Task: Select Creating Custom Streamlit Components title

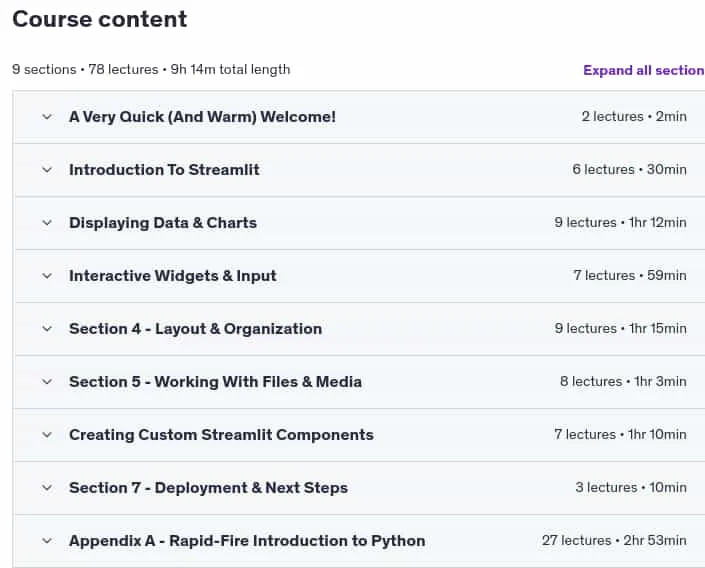Action: tap(221, 435)
